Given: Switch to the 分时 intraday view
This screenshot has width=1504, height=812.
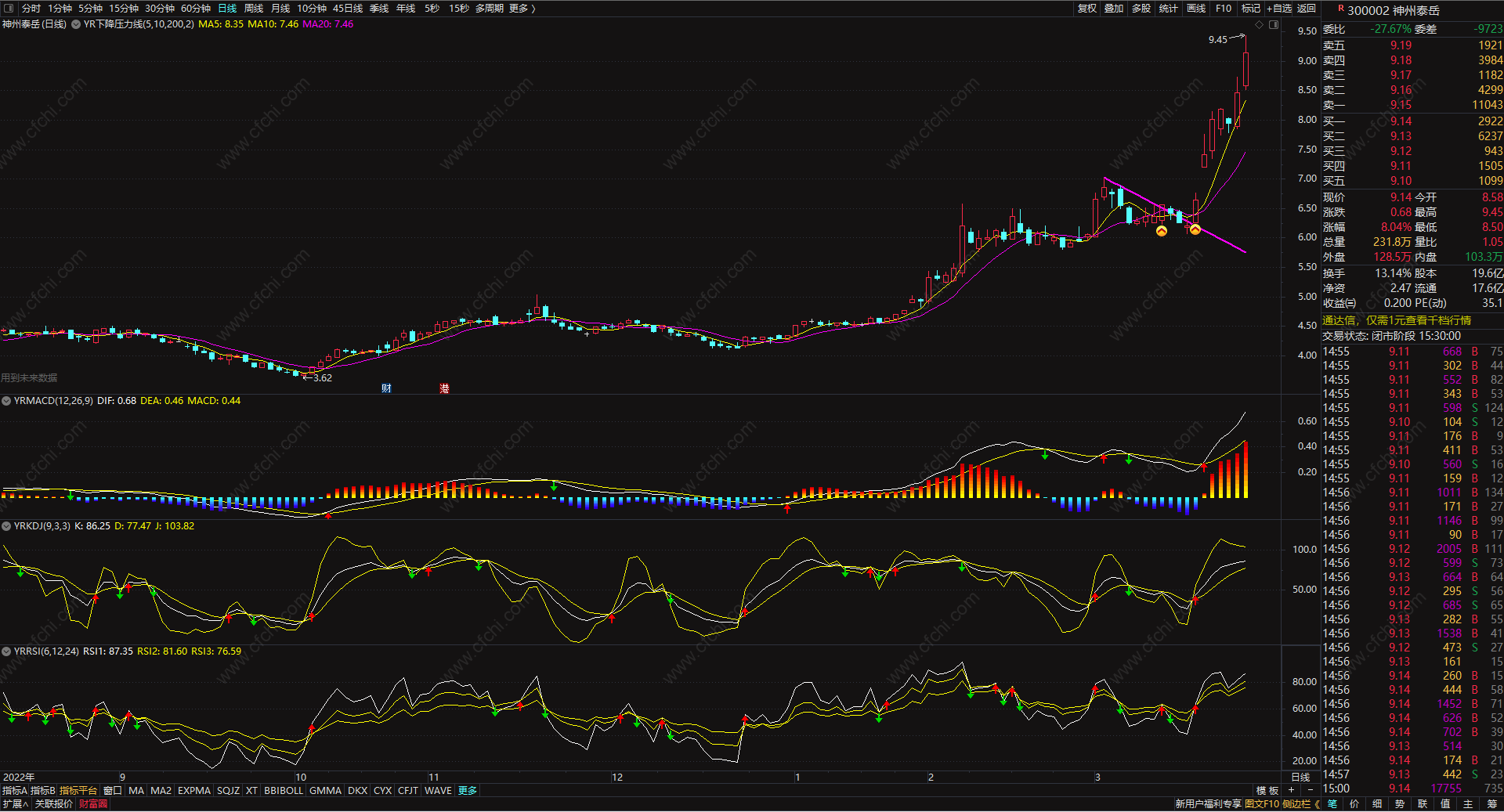Looking at the screenshot, I should click(31, 8).
